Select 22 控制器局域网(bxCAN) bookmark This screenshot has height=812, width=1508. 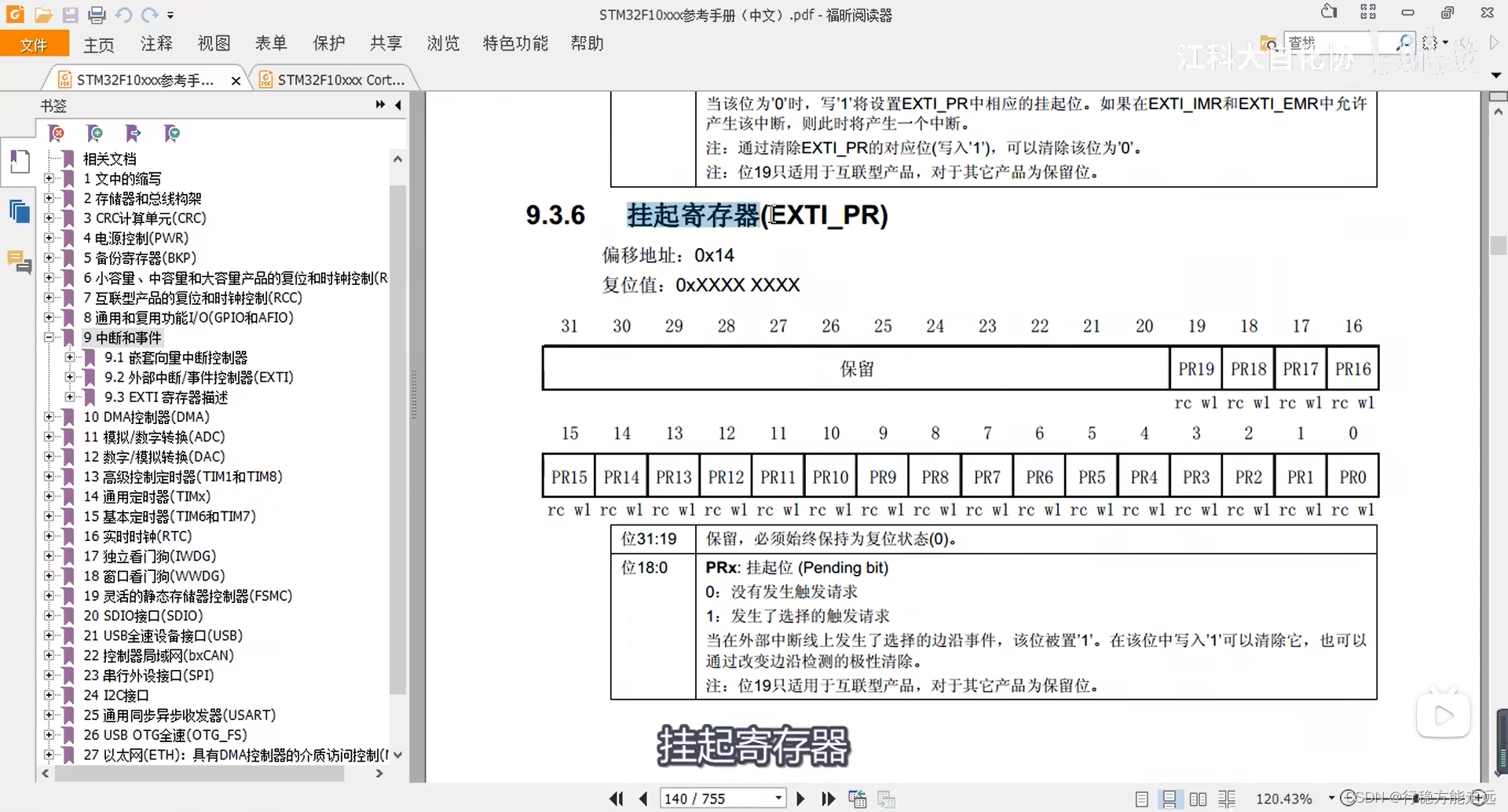pos(159,656)
